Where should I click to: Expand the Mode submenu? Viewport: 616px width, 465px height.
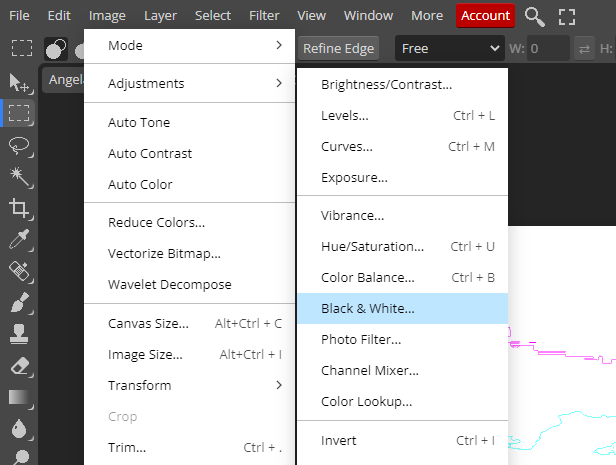click(x=194, y=45)
